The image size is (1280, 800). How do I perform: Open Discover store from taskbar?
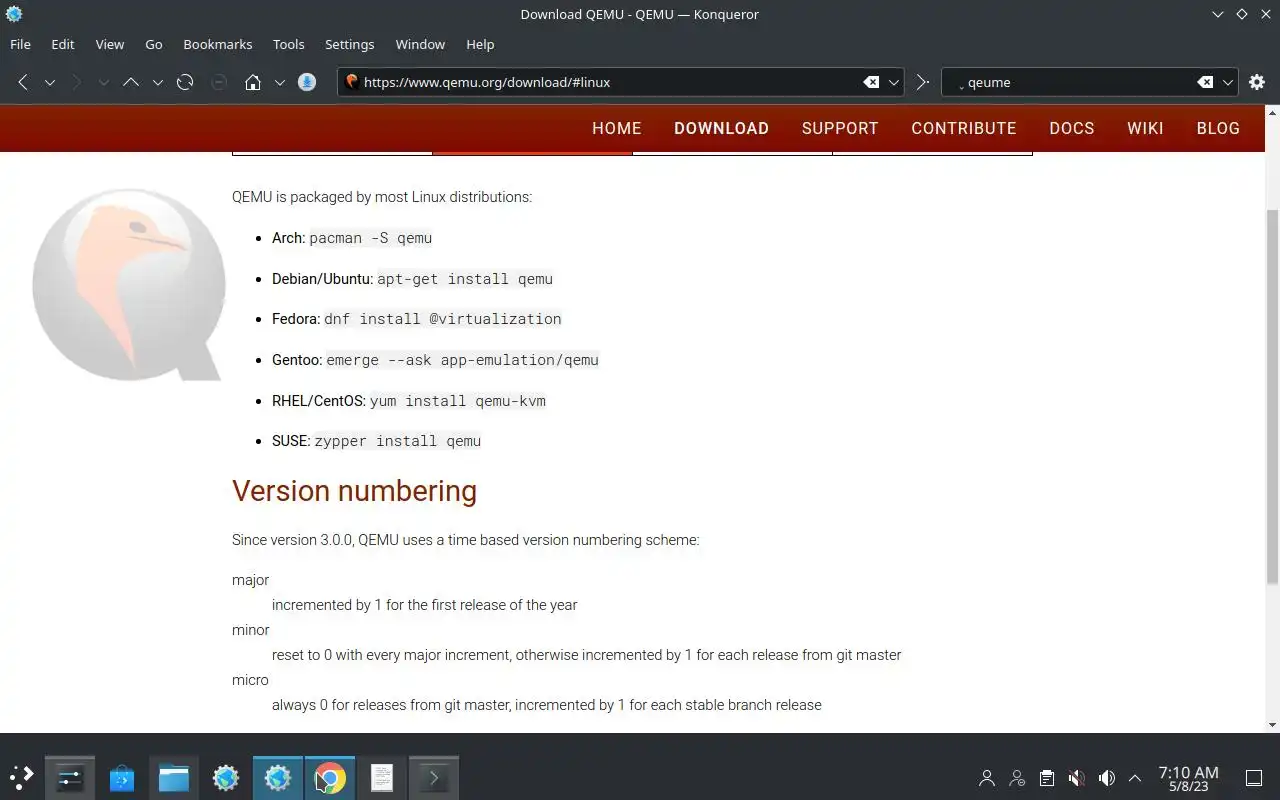[122, 777]
